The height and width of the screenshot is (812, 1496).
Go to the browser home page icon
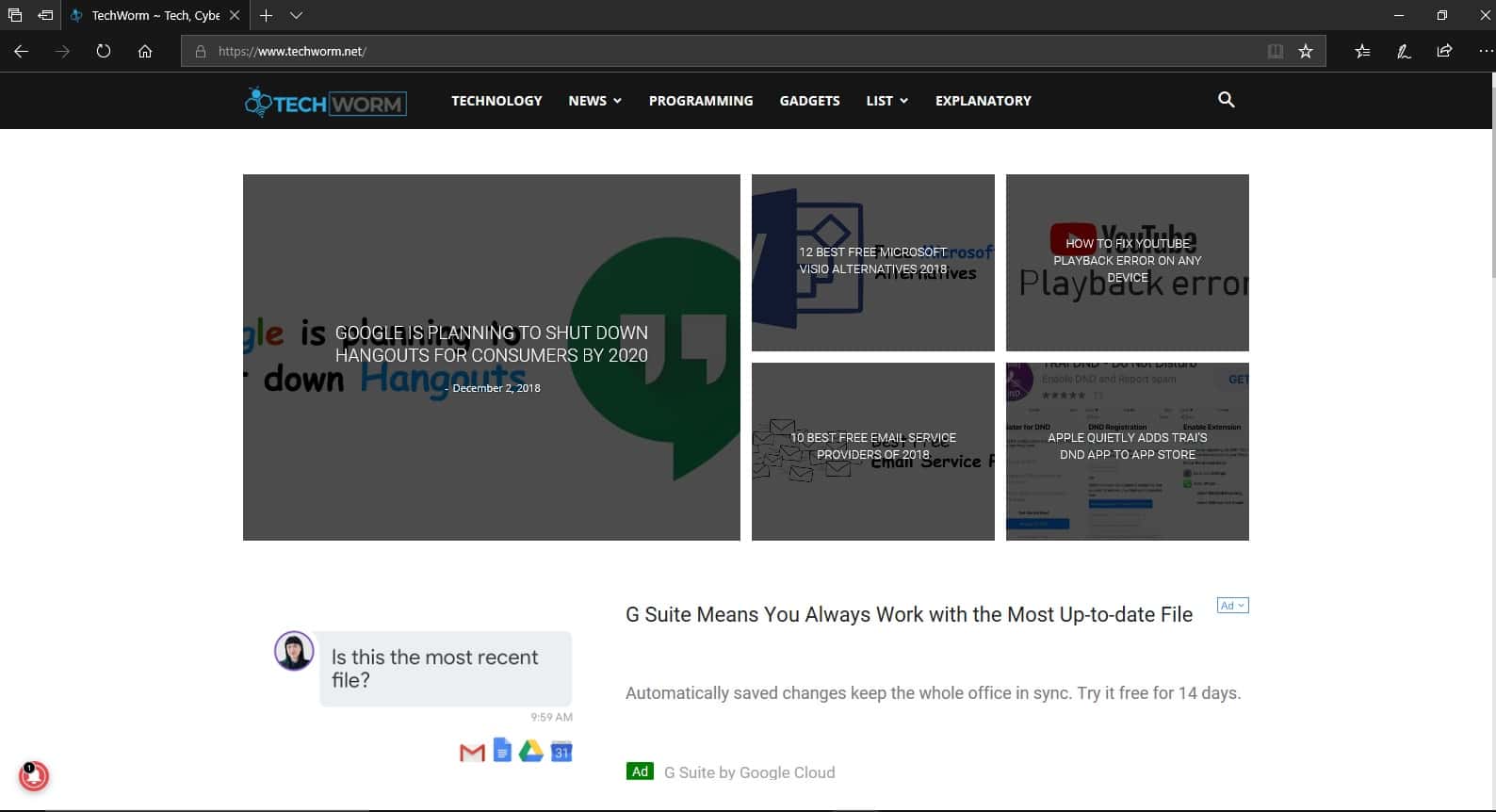(x=145, y=52)
